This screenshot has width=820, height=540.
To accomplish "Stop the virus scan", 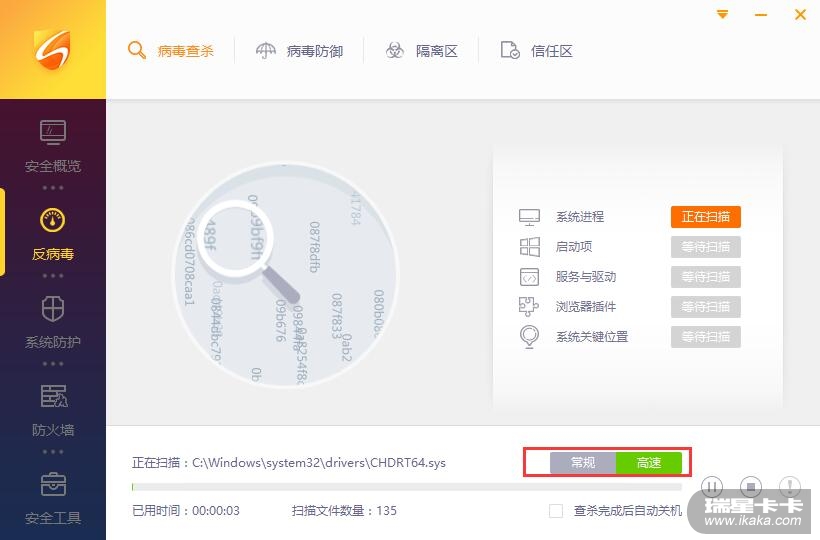I will pyautogui.click(x=751, y=487).
